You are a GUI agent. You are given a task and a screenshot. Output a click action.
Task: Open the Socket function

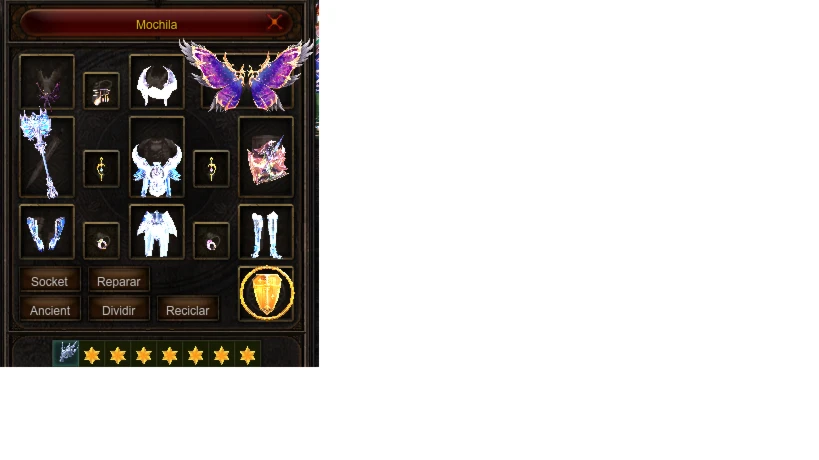(x=50, y=281)
